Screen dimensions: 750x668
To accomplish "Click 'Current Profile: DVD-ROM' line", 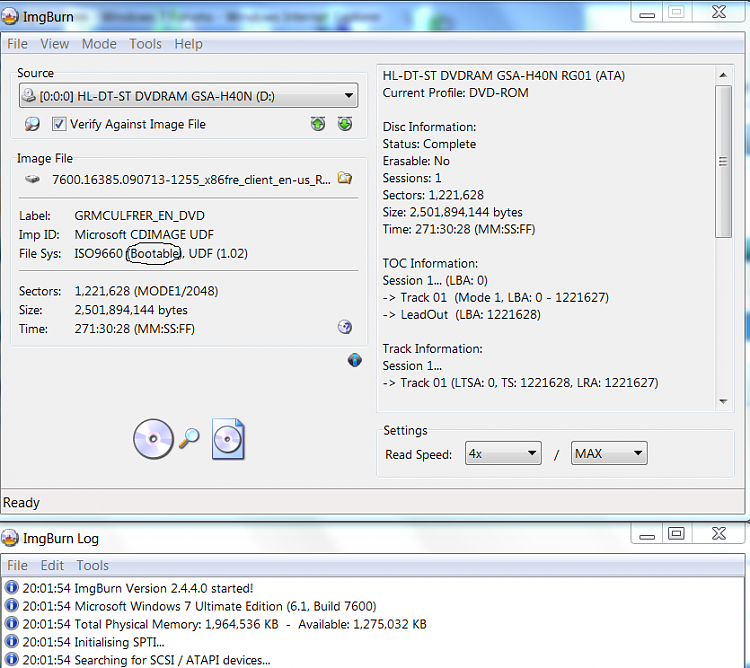I will point(455,93).
